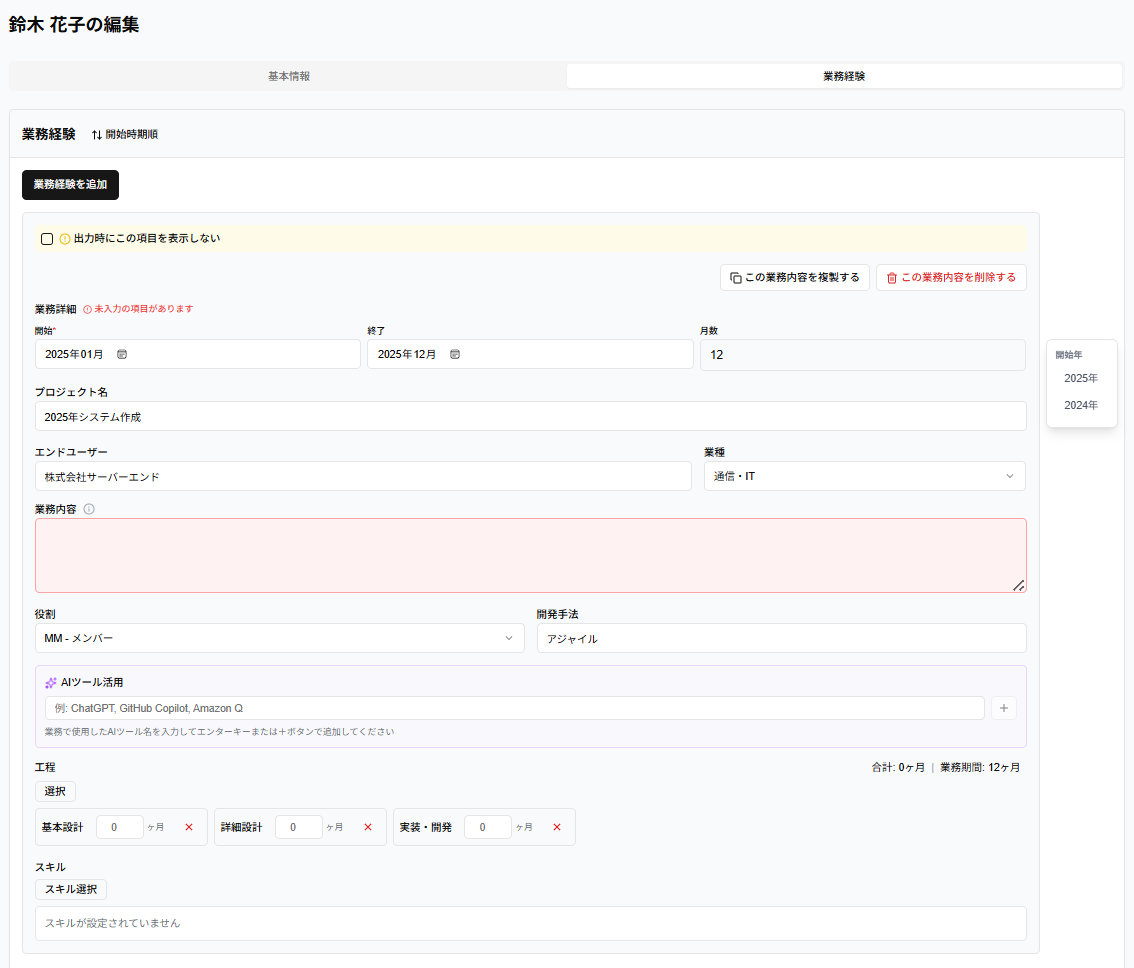The height and width of the screenshot is (968, 1134).
Task: Click この業務内容を複製する button
Action: click(x=795, y=278)
